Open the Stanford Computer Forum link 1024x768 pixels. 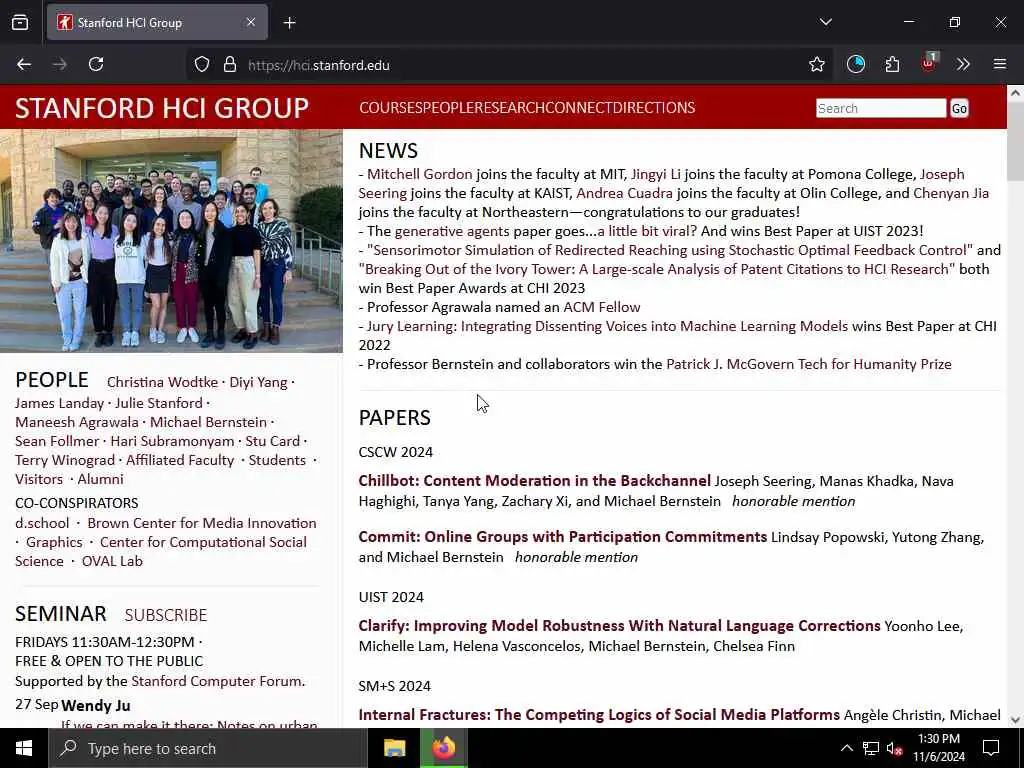tap(217, 682)
